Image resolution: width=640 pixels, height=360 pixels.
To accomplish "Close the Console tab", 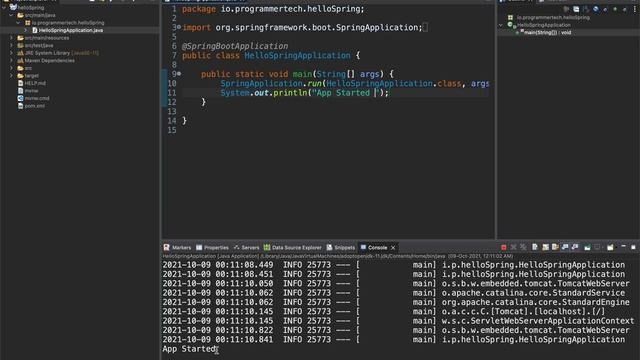I will pos(393,248).
